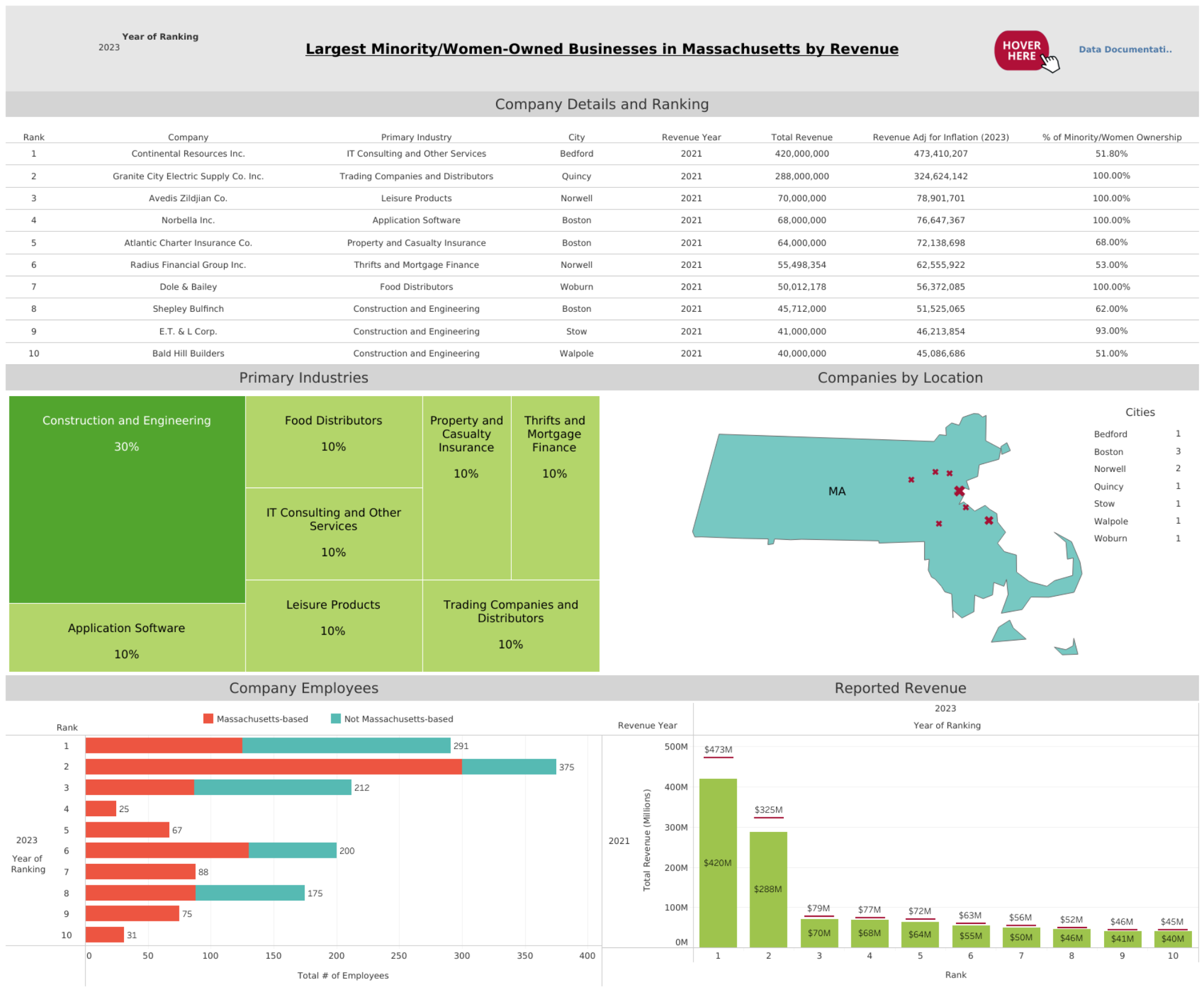Click the $288M revenue bar for rank 2
Image resolution: width=1204 pixels, height=995 pixels.
pyautogui.click(x=768, y=889)
